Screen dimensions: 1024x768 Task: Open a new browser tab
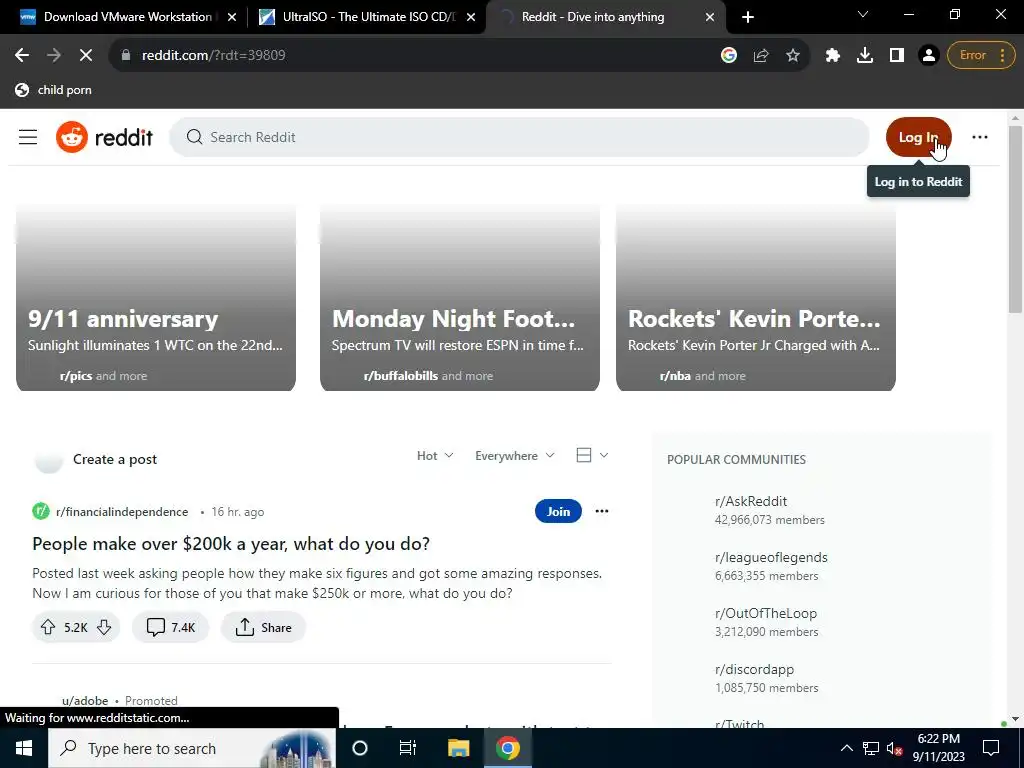748,17
